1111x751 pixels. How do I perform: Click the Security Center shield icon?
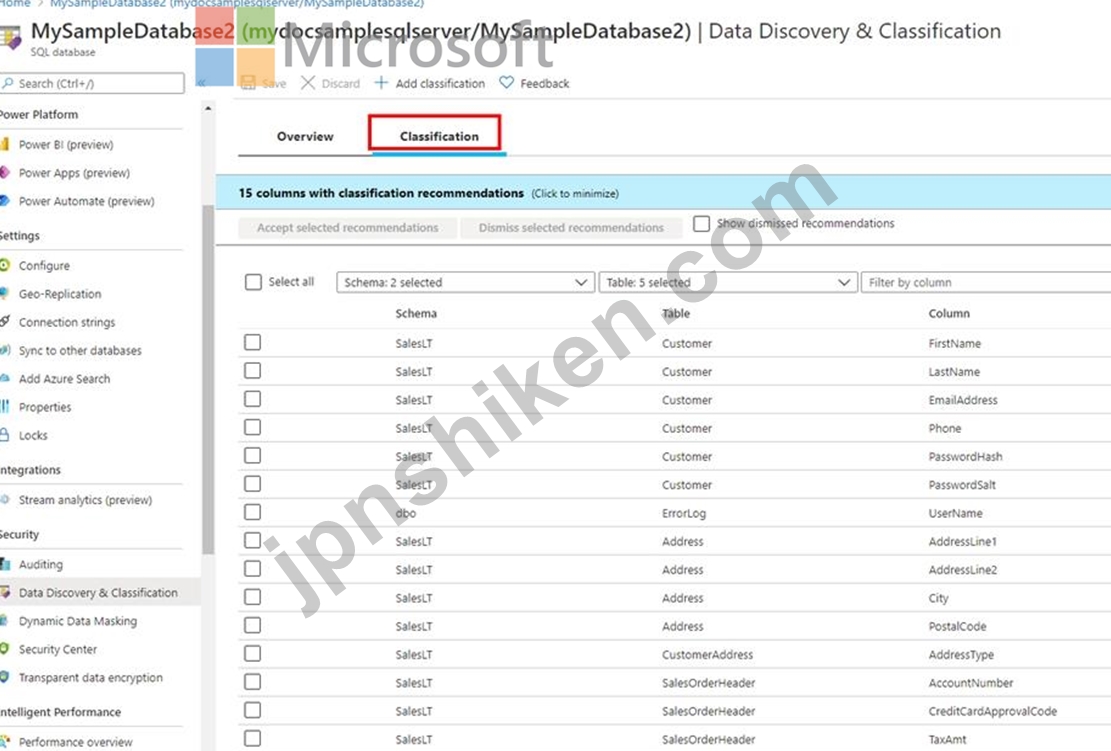click(x=4, y=649)
